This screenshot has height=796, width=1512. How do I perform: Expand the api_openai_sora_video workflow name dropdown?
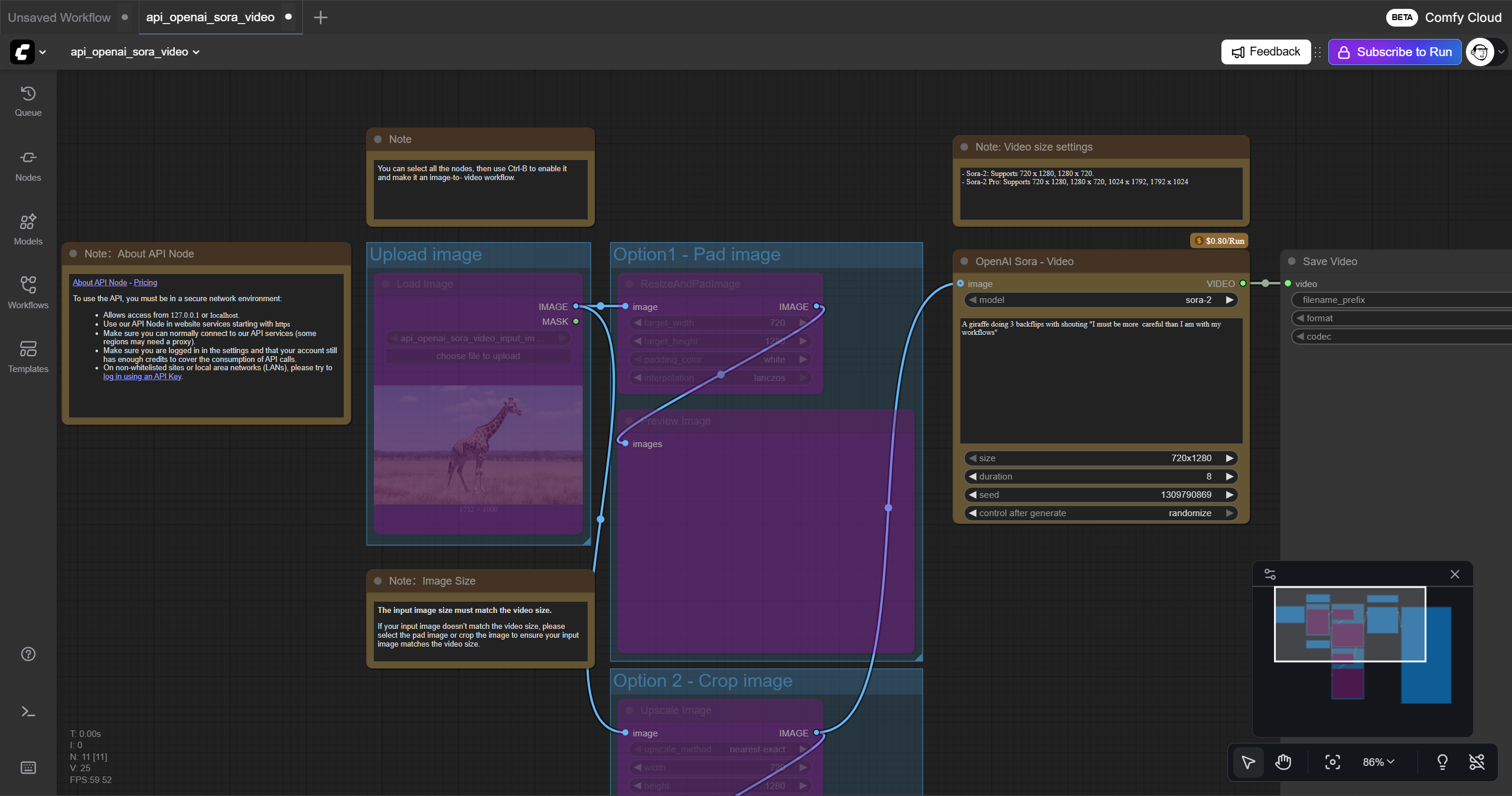(x=195, y=52)
